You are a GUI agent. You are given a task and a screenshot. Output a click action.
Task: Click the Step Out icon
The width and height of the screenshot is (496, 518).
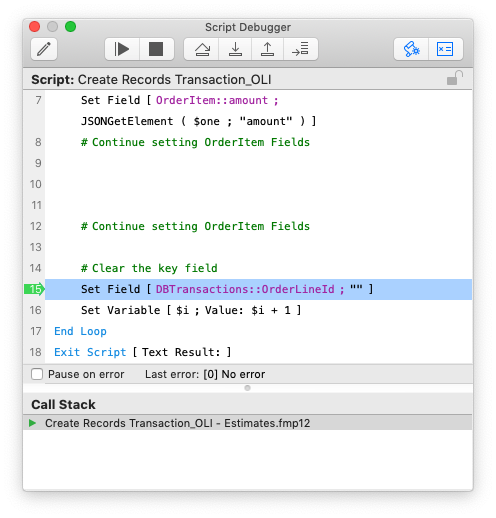coord(267,49)
